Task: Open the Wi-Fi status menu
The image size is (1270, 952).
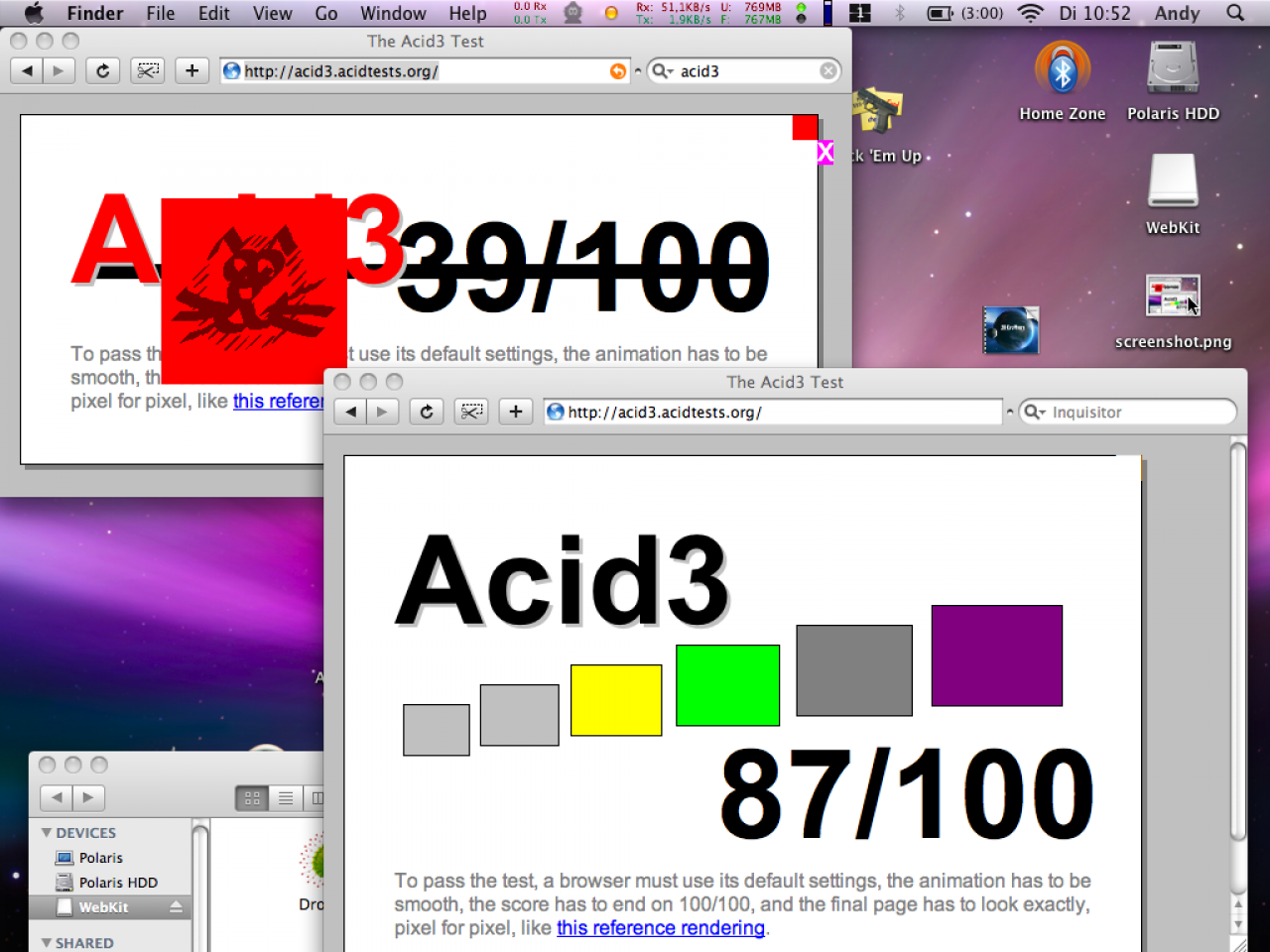Action: point(1031,13)
